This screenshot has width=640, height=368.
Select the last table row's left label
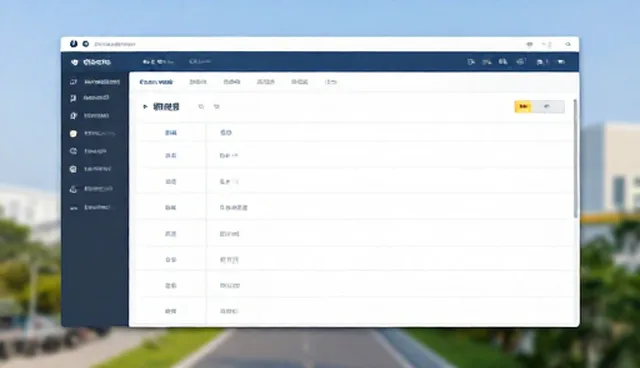click(x=171, y=311)
